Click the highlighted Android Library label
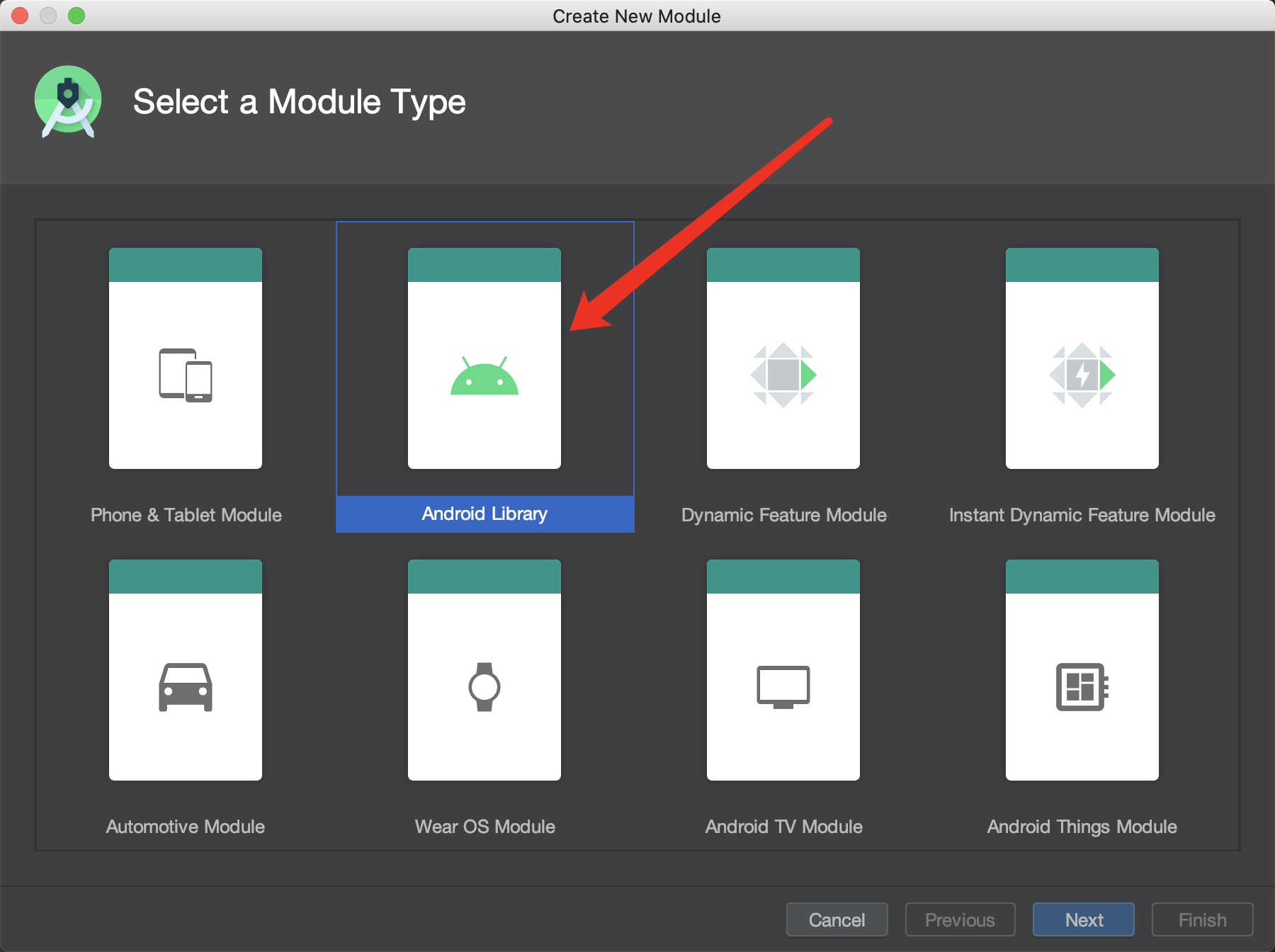The height and width of the screenshot is (952, 1275). (x=485, y=514)
